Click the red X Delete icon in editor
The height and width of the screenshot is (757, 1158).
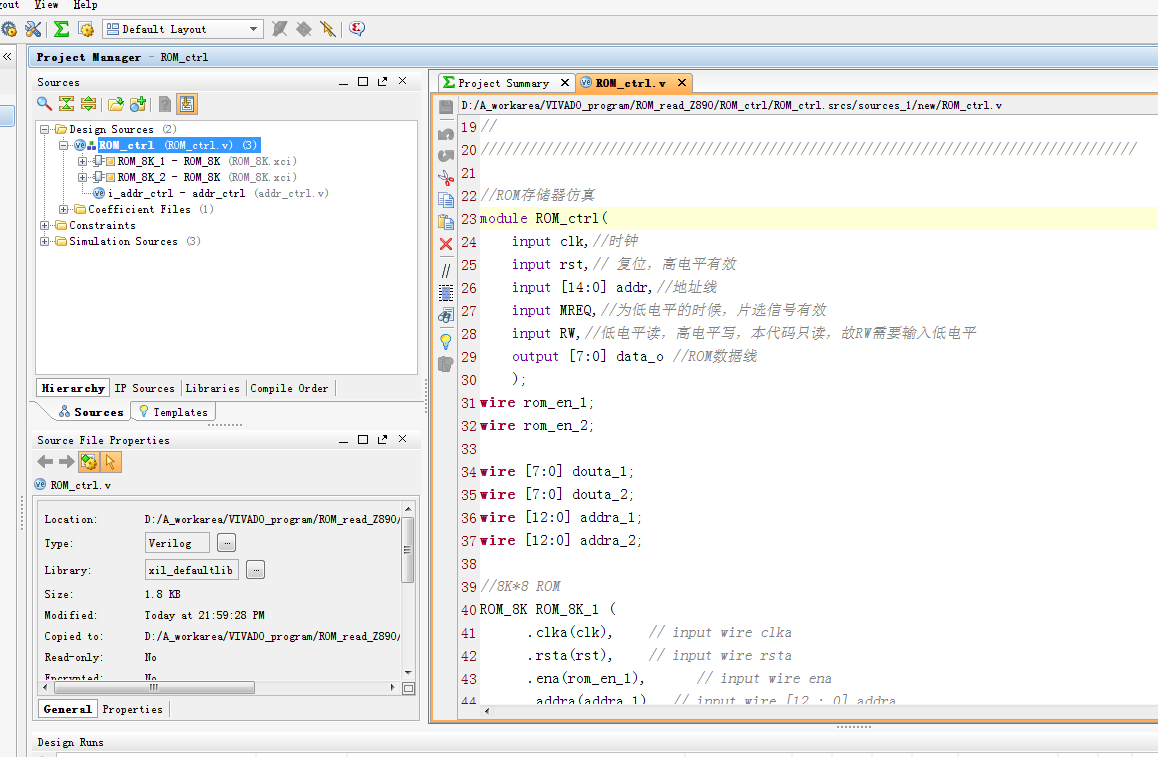tap(446, 244)
